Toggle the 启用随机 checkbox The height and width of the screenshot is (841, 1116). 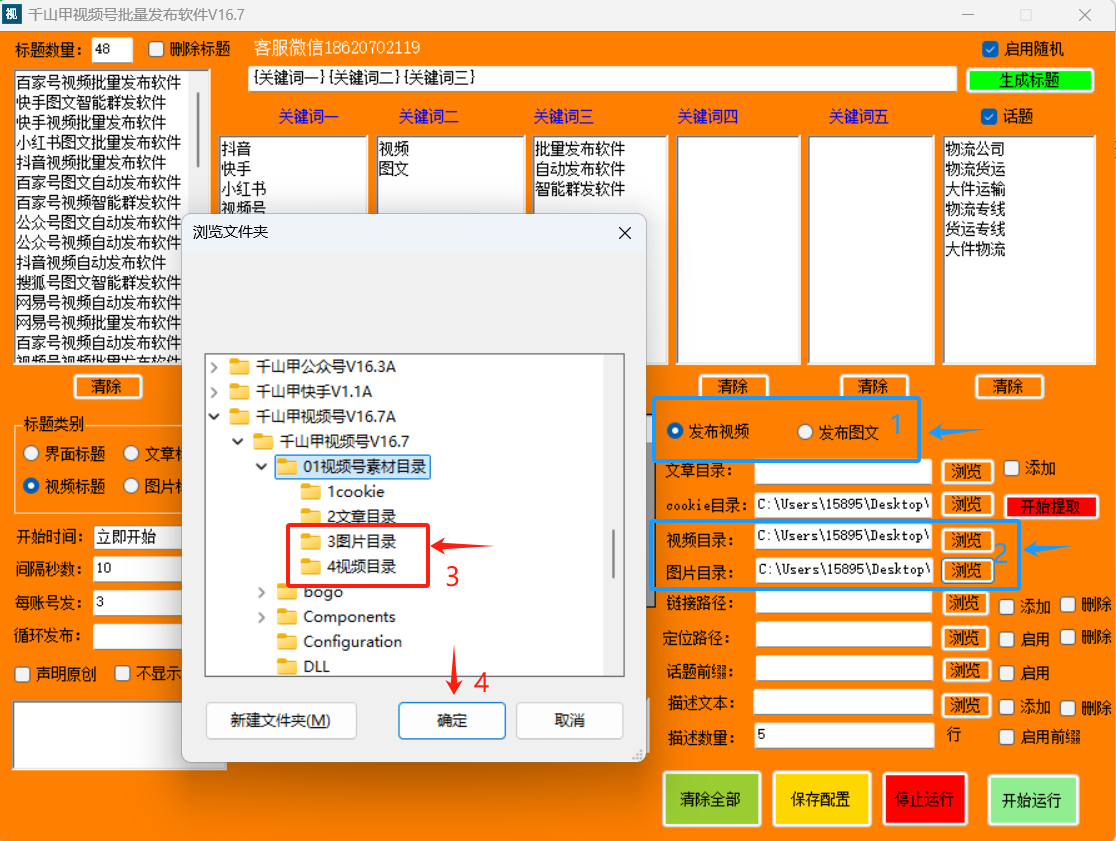(x=989, y=49)
